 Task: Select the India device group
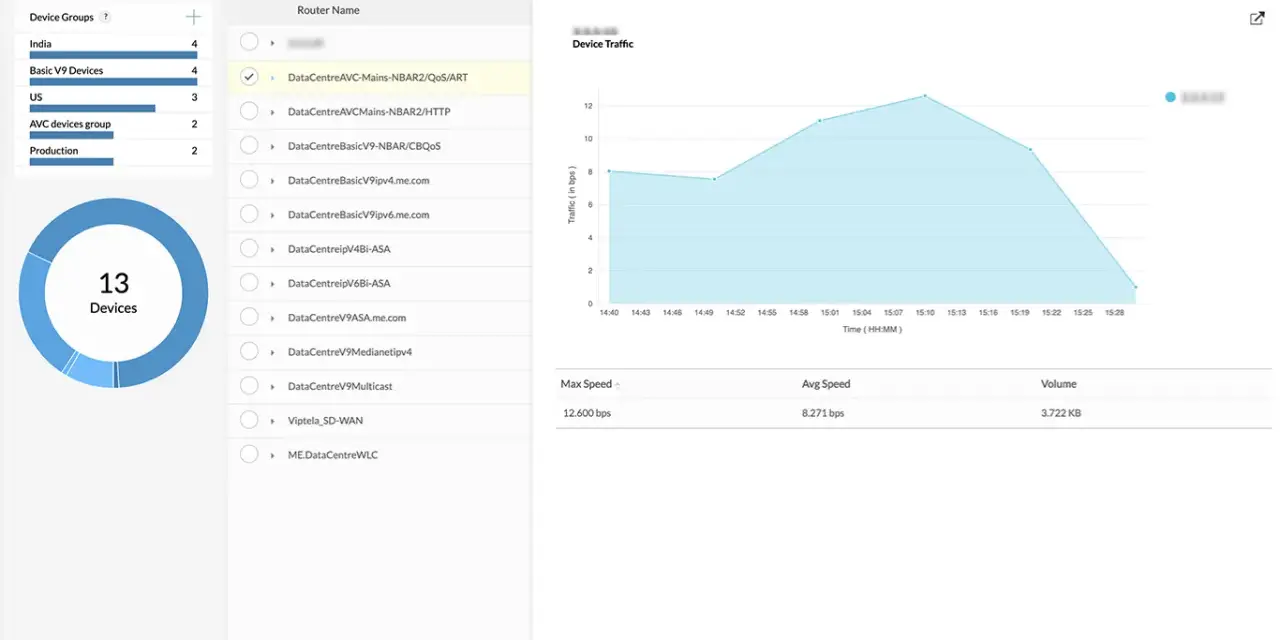tap(41, 44)
